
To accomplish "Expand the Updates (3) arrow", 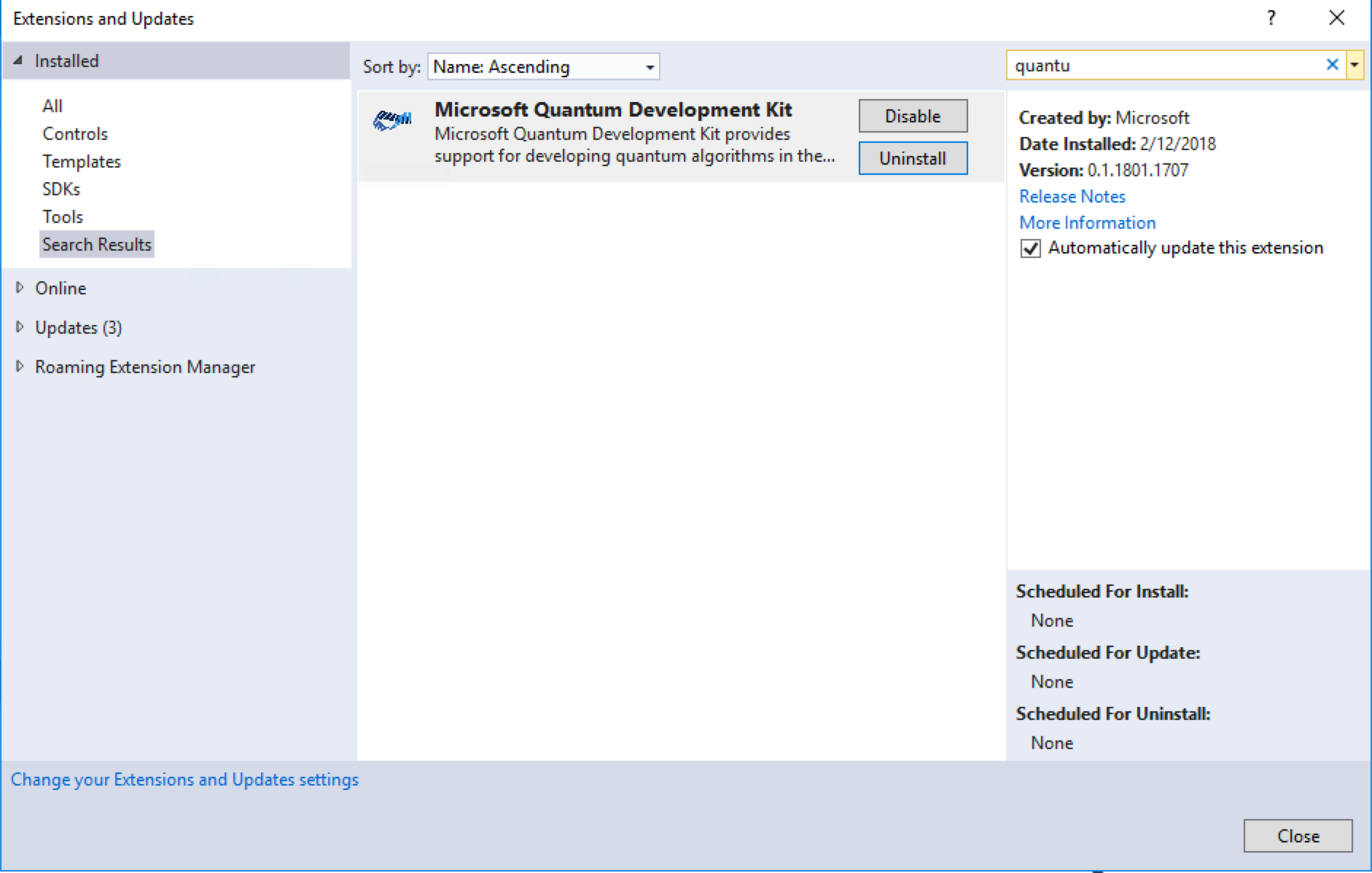I will (x=20, y=326).
